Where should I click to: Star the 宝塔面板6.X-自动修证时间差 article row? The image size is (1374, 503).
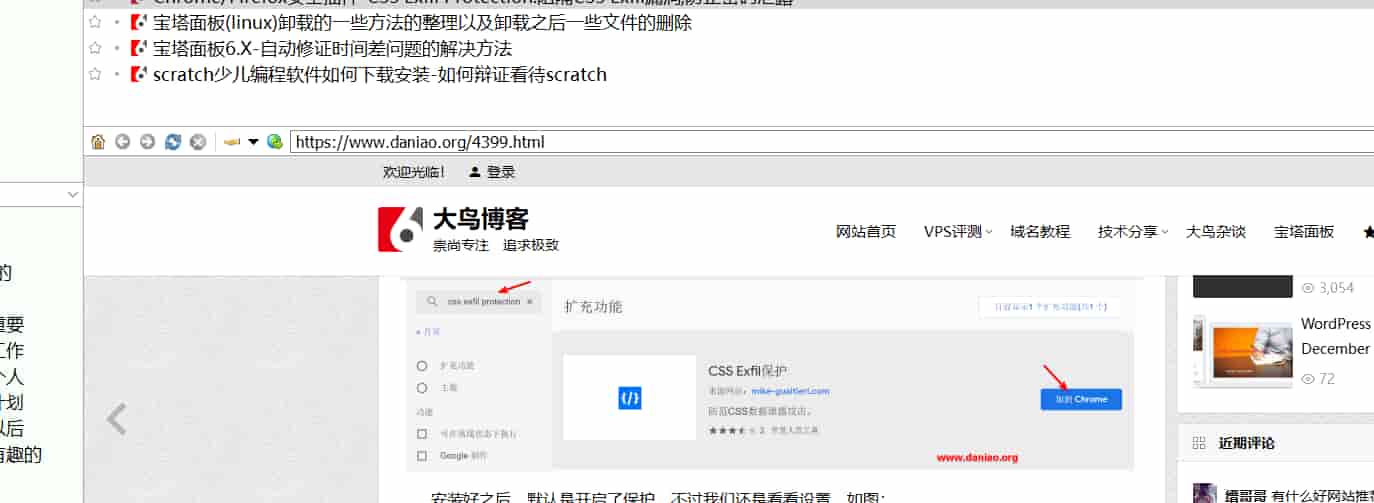[95, 48]
